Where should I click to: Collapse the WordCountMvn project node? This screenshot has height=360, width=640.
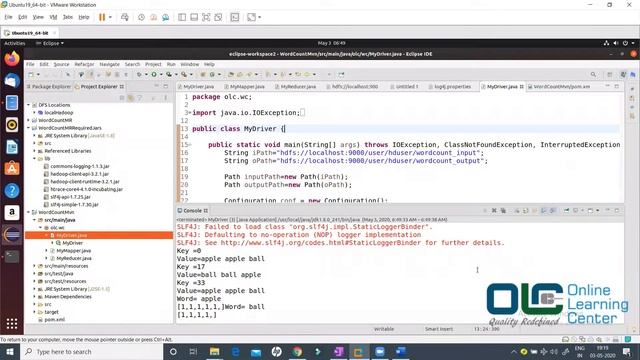click(x=29, y=212)
